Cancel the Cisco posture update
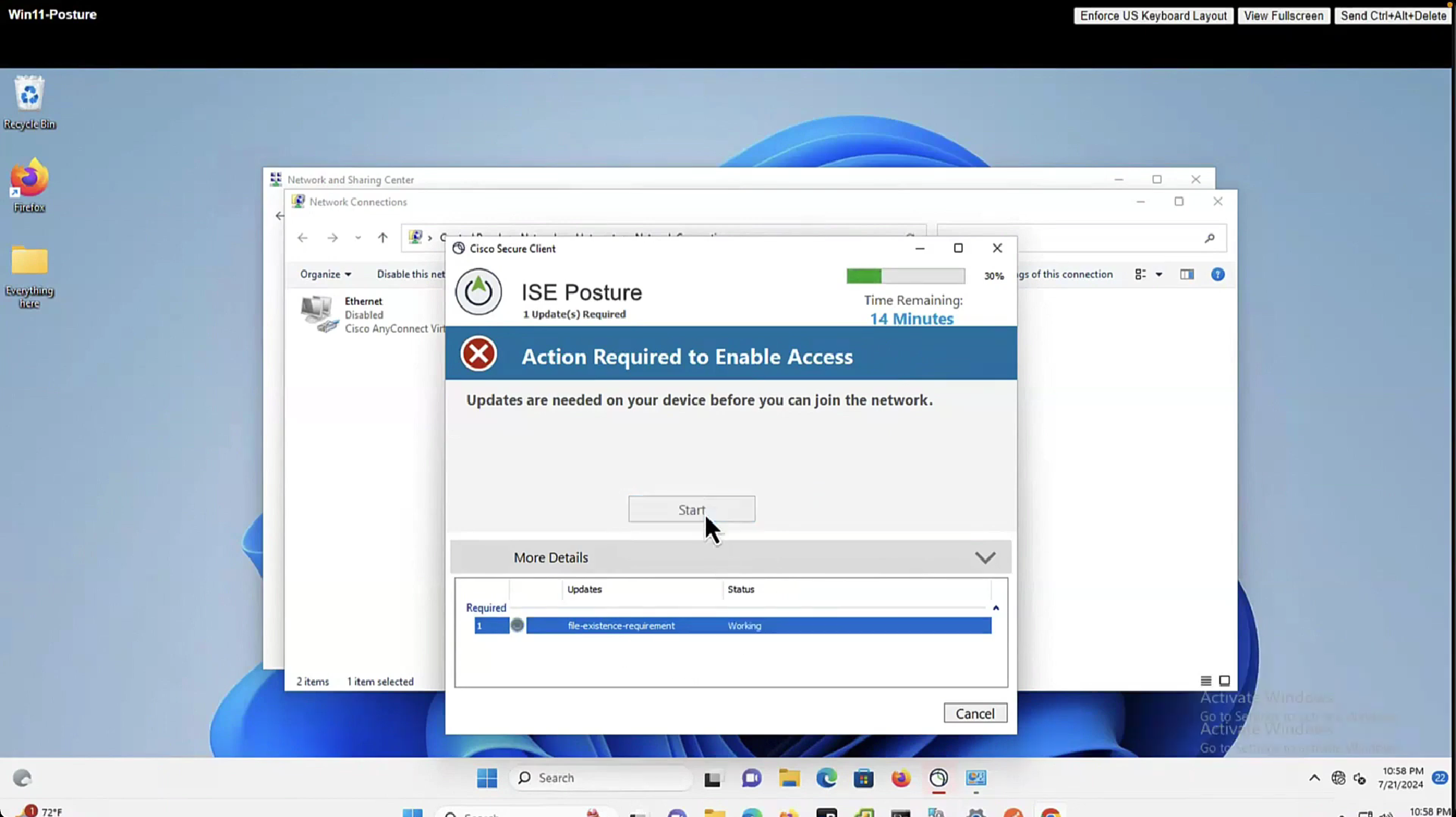This screenshot has width=1456, height=817. point(974,713)
